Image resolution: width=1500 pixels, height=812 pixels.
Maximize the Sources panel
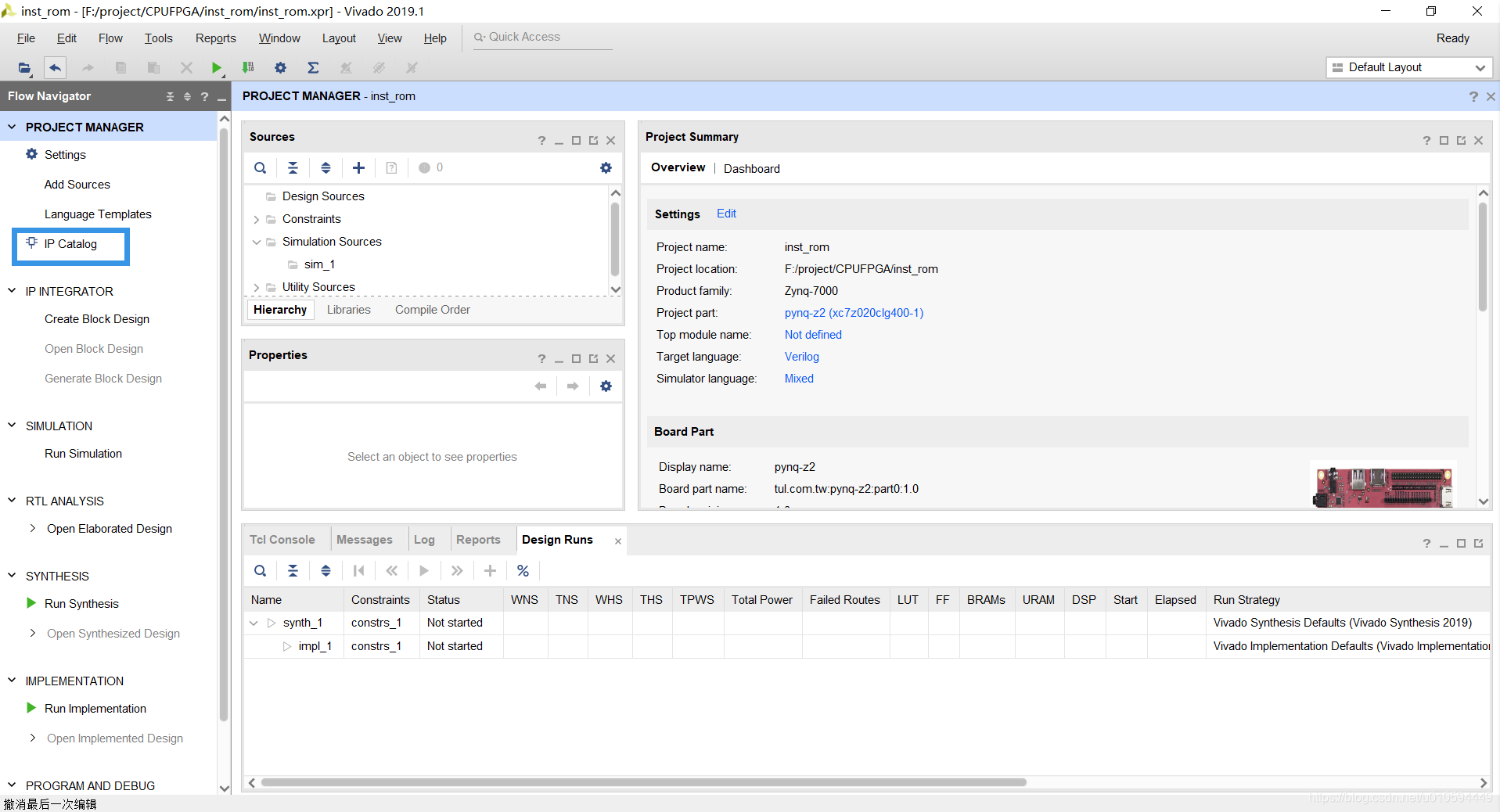(576, 140)
